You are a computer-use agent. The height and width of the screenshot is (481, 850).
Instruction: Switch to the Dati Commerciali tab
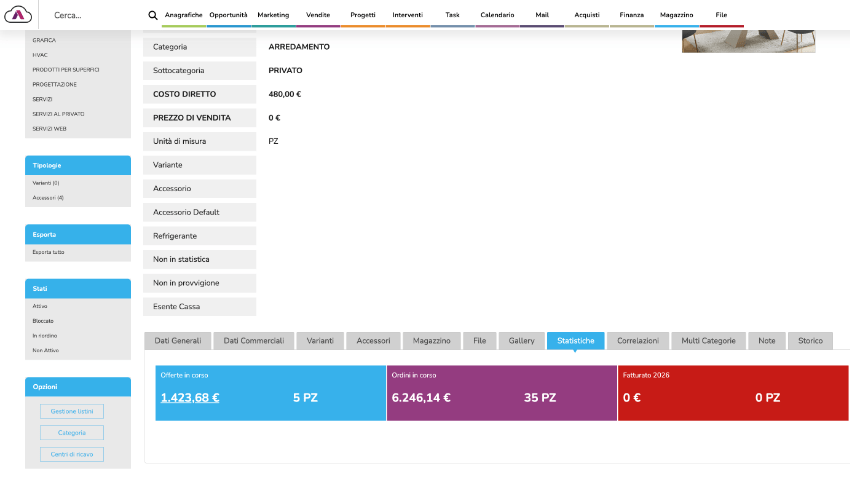tap(252, 341)
